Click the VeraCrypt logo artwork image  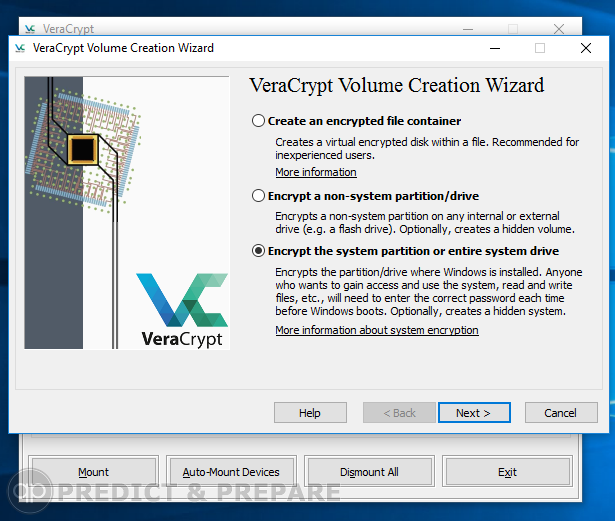pos(127,213)
